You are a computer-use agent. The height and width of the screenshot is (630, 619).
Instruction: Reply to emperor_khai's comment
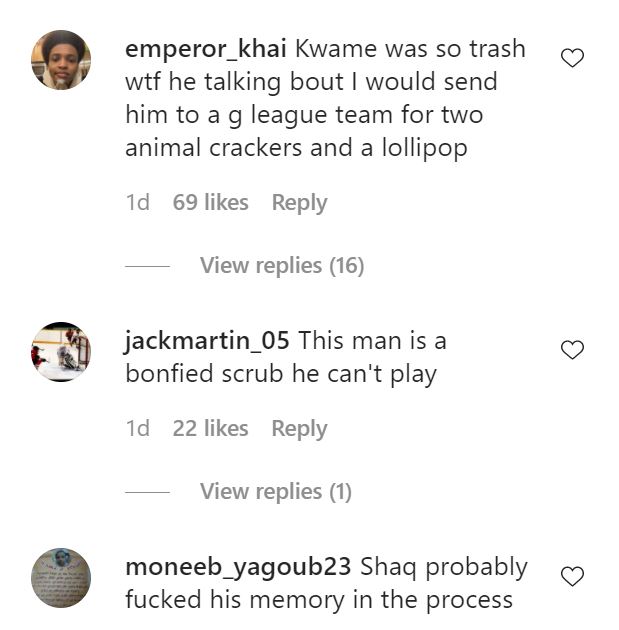(x=299, y=202)
